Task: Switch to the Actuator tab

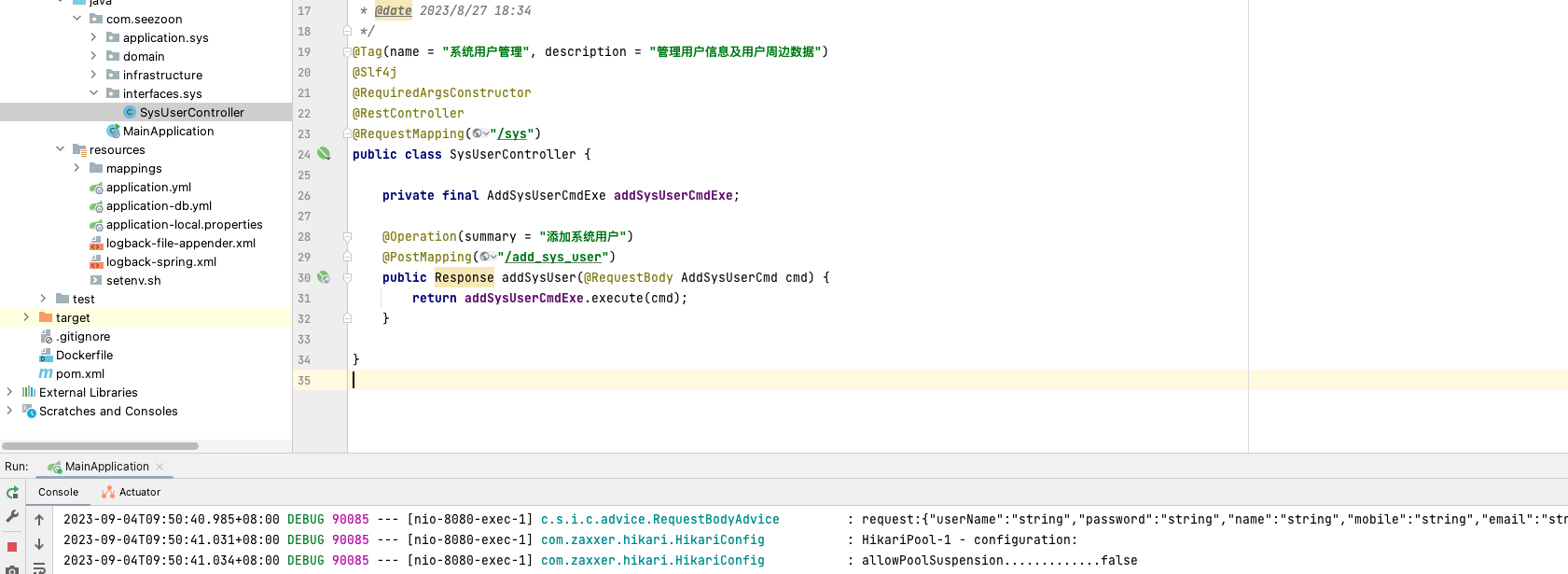Action: pos(131,492)
